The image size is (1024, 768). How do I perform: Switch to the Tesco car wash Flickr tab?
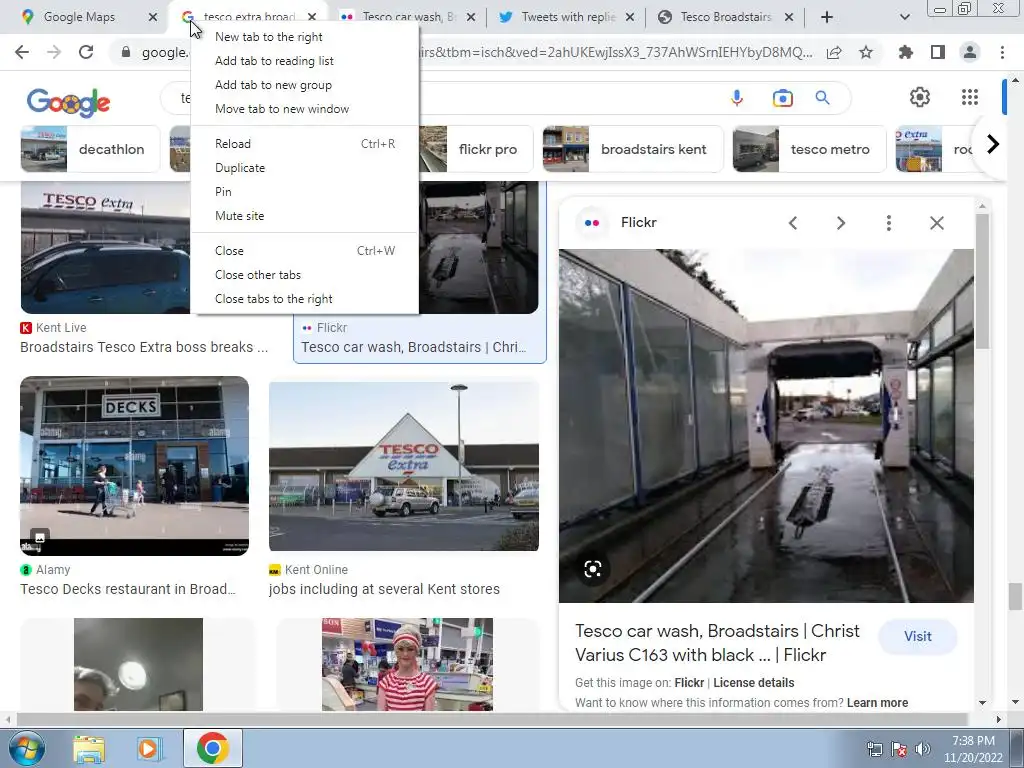pos(408,17)
